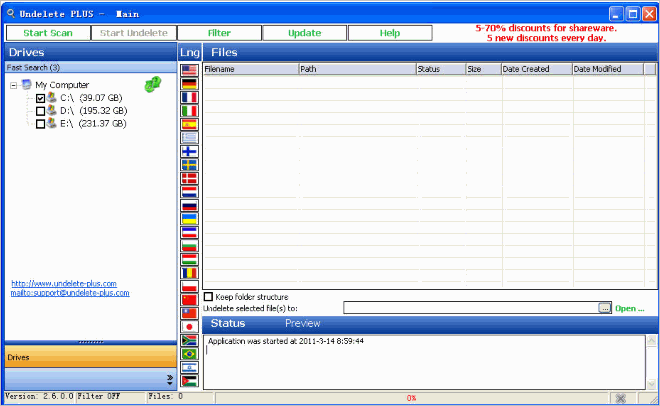Screen dimensions: 660x406
Task: Select the C:\ (39.07 GB) drive label
Action: click(91, 98)
